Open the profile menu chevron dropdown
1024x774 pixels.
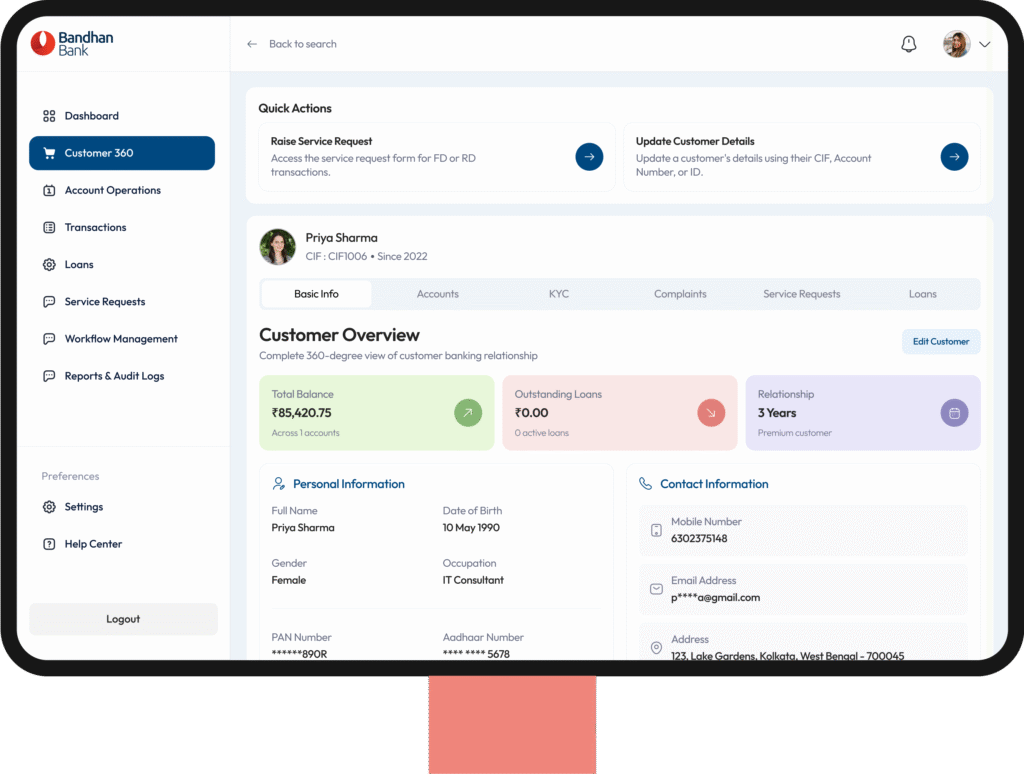[x=985, y=44]
